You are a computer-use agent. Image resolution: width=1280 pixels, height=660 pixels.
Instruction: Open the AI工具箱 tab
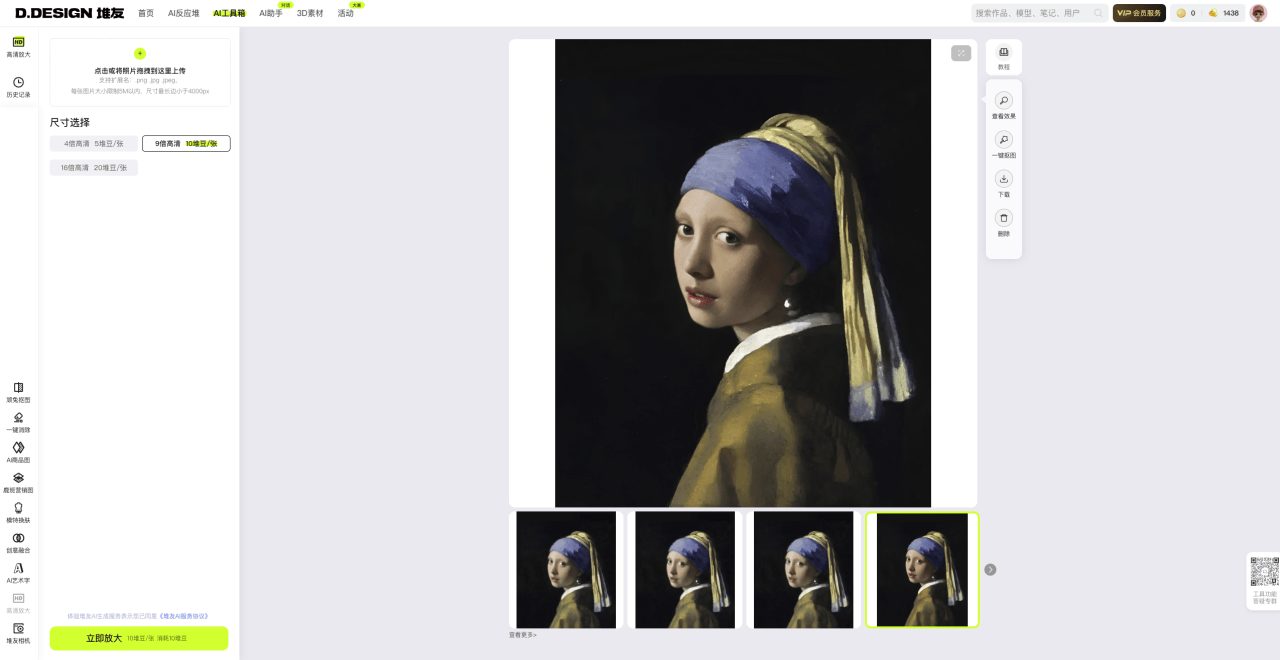click(x=229, y=13)
